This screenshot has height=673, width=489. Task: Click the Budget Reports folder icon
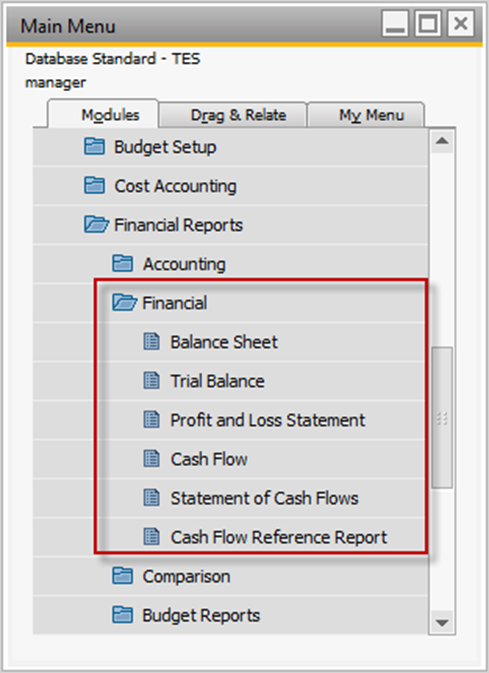(122, 615)
